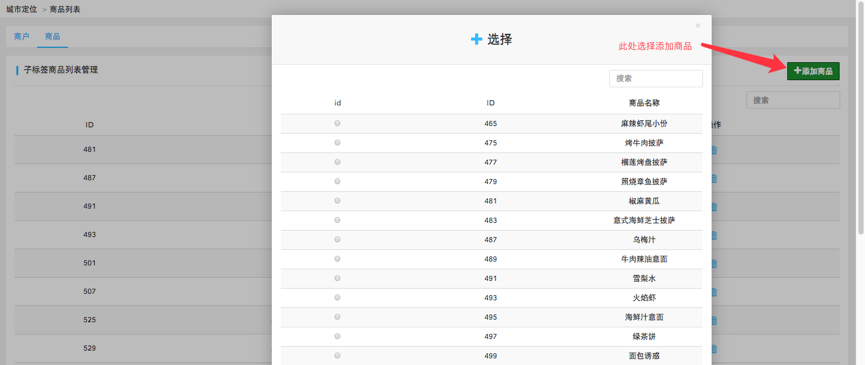The image size is (865, 365).
Task: Select radio button for 乌梅汁
Action: click(x=337, y=239)
